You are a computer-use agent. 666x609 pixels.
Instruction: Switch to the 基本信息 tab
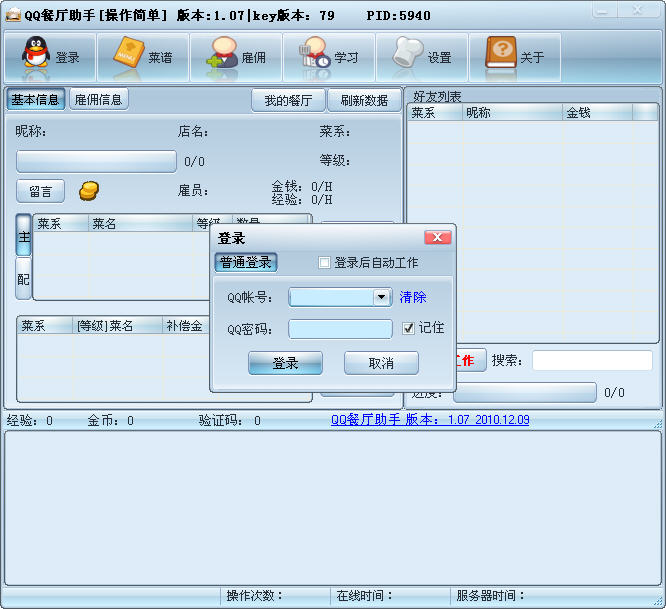pos(36,99)
